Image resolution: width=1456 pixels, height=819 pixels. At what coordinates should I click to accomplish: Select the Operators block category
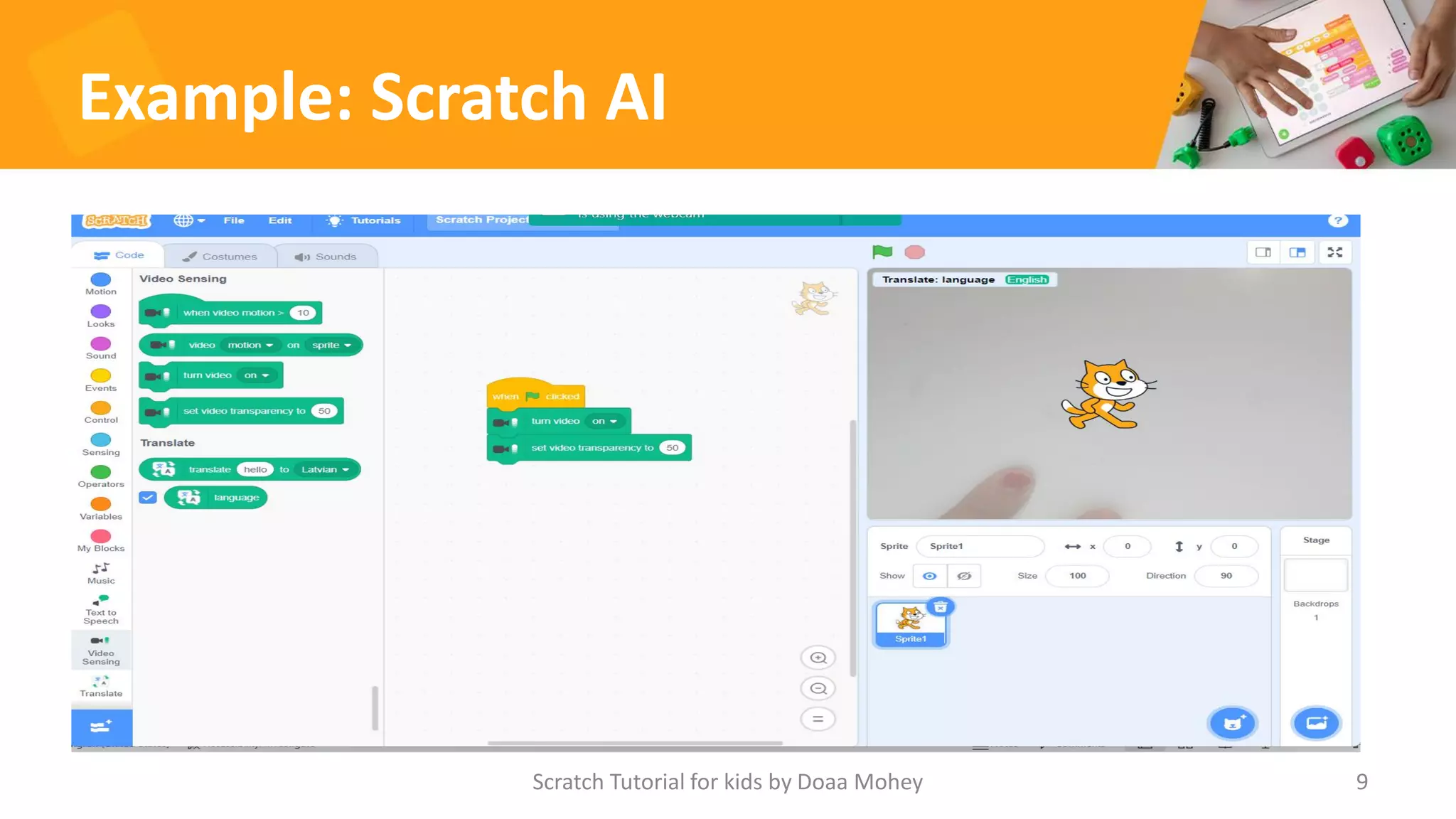pos(101,476)
